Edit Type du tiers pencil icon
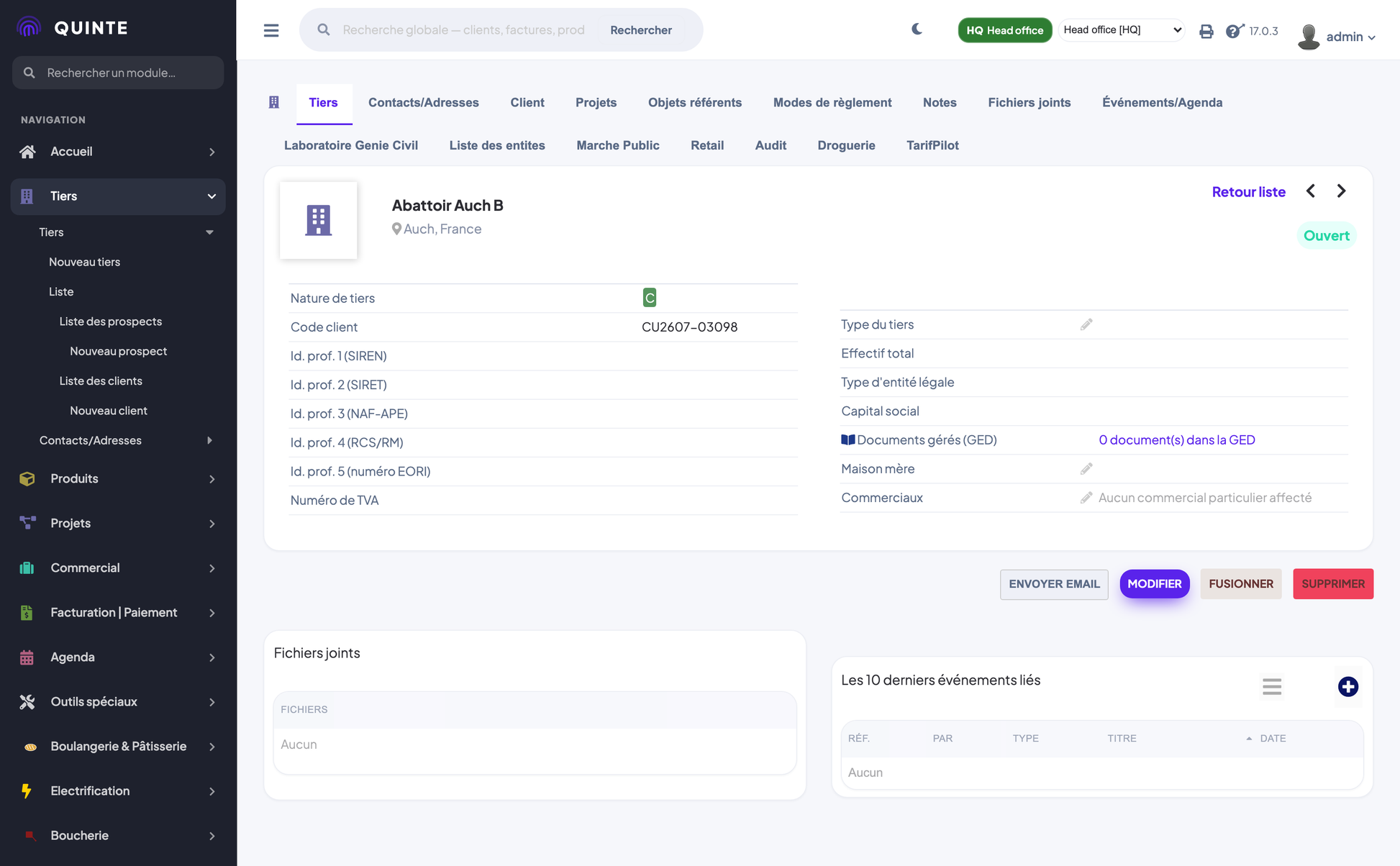Image resolution: width=1400 pixels, height=866 pixels. point(1086,324)
